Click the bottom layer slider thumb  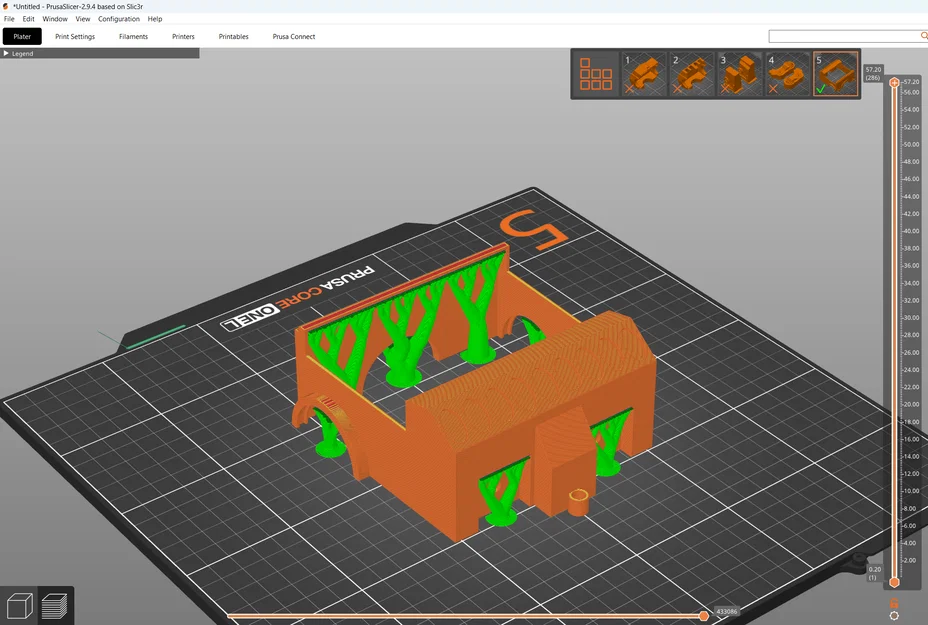(x=894, y=582)
